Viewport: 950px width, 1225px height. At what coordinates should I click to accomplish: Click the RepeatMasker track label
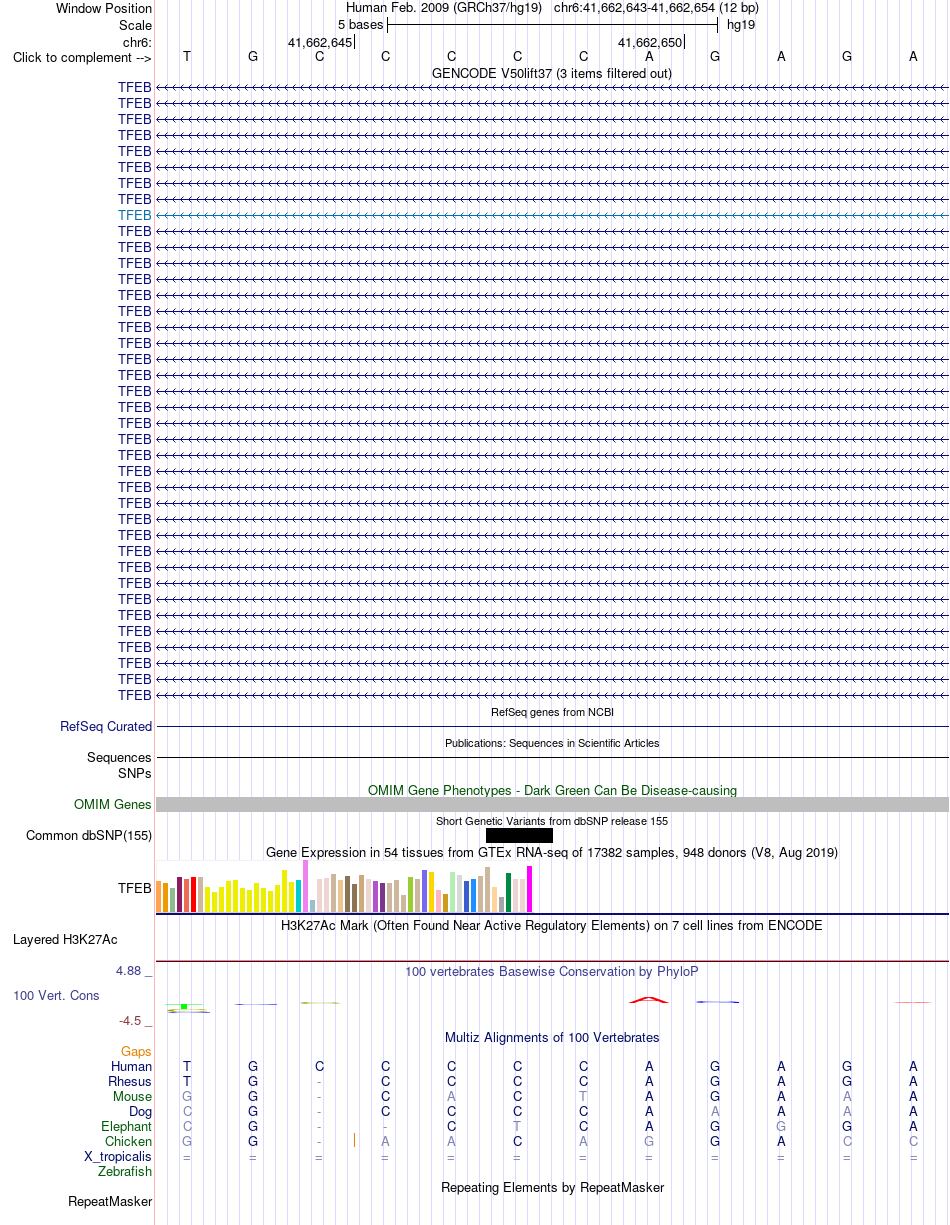click(110, 1202)
